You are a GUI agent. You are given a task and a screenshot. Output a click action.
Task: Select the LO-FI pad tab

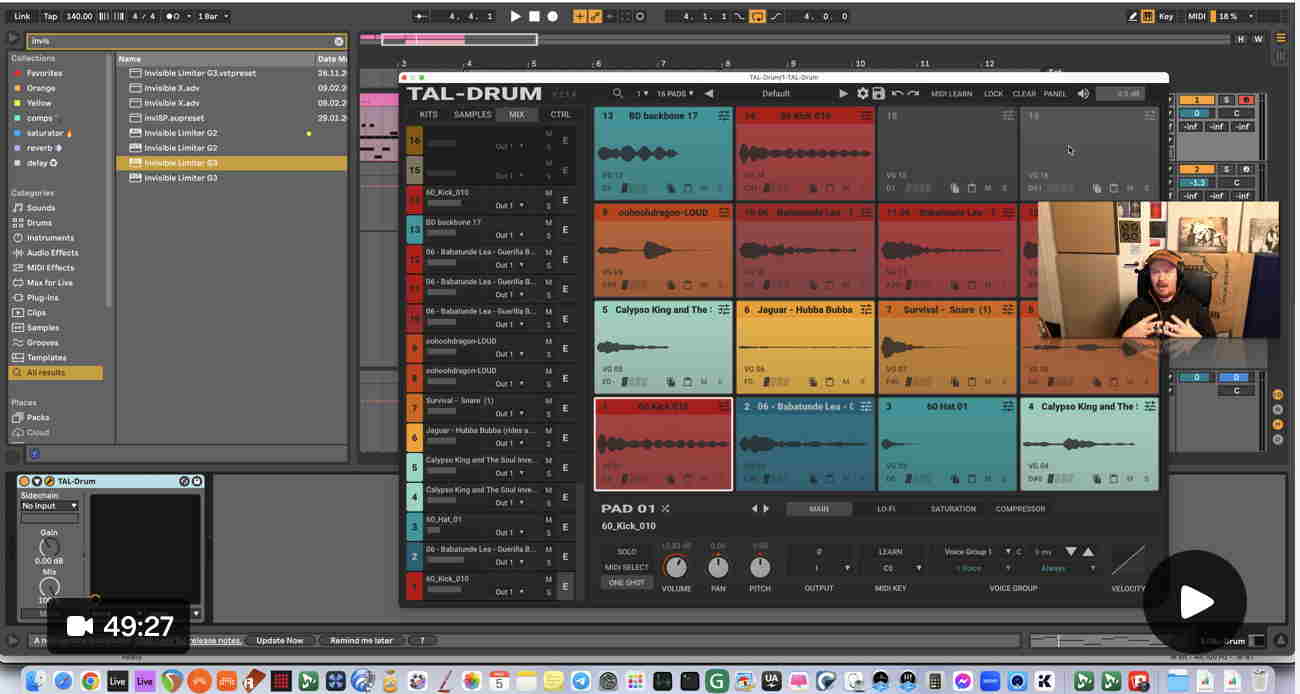[x=886, y=509]
